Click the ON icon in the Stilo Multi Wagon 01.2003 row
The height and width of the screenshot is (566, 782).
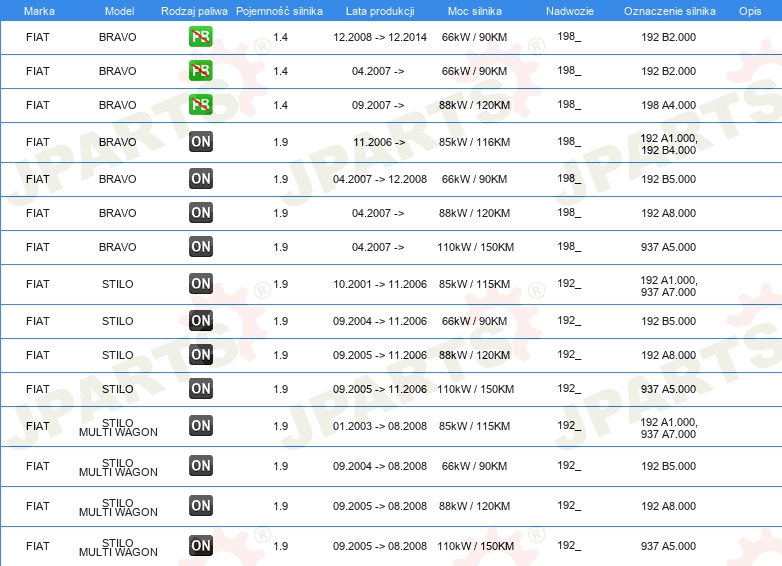[x=201, y=425]
